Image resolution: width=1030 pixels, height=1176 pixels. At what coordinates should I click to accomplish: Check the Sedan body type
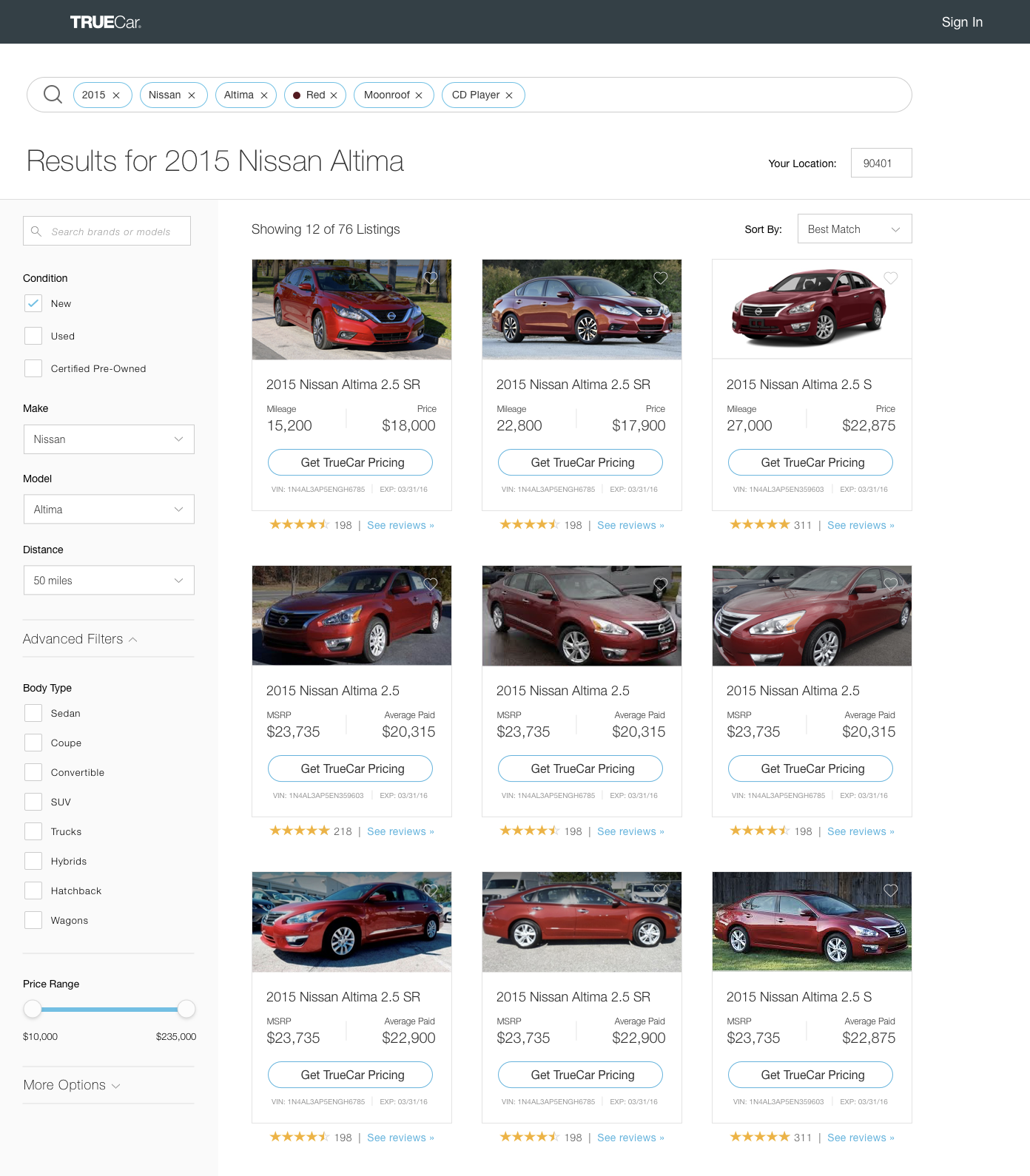coord(33,713)
